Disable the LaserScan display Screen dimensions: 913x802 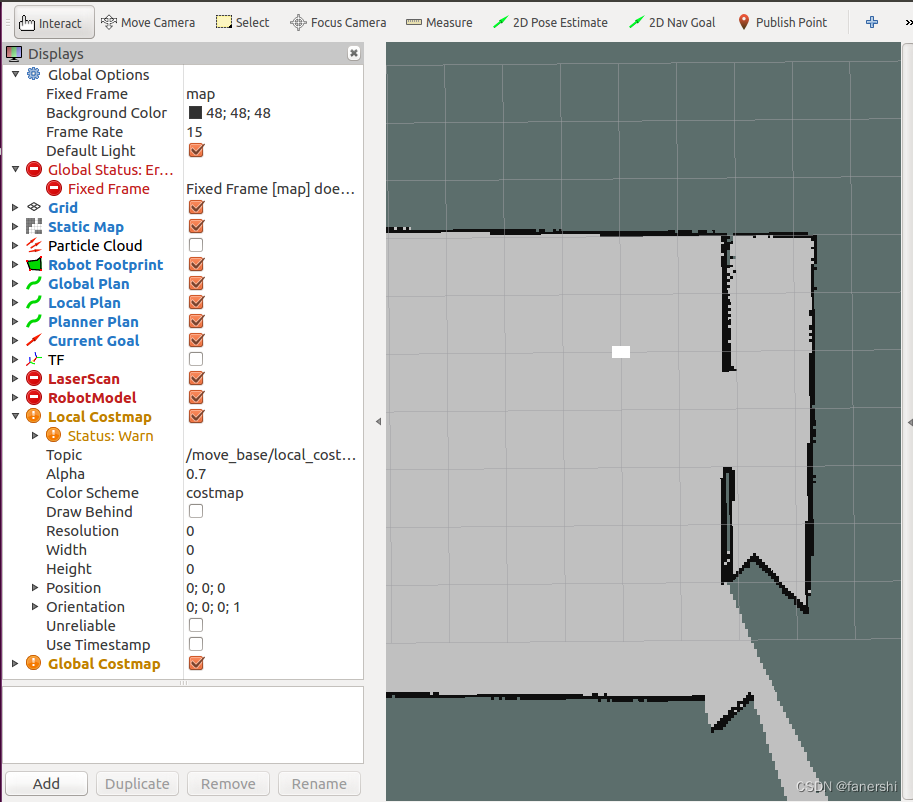pyautogui.click(x=196, y=378)
